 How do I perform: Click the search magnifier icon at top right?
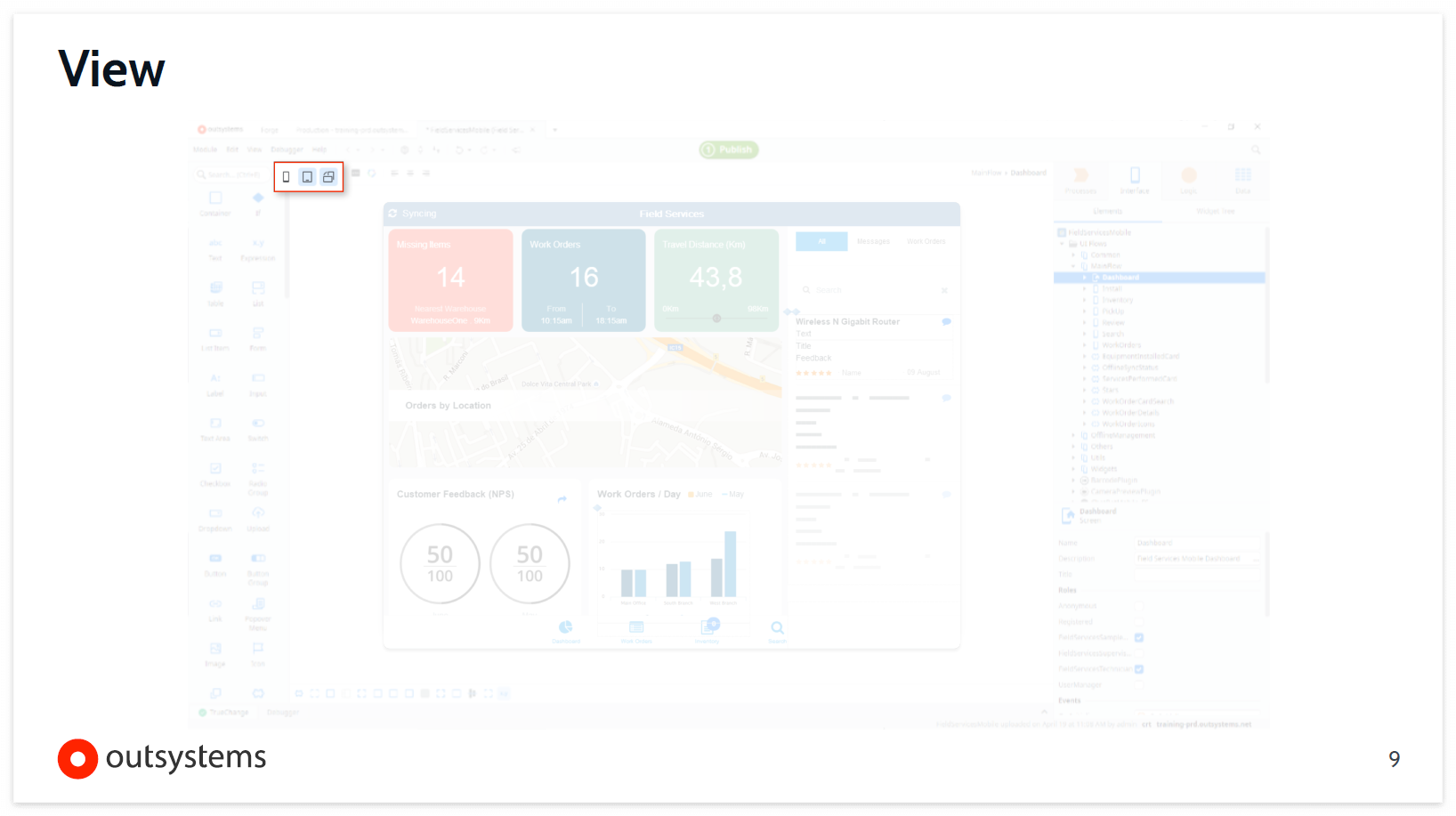click(1256, 150)
